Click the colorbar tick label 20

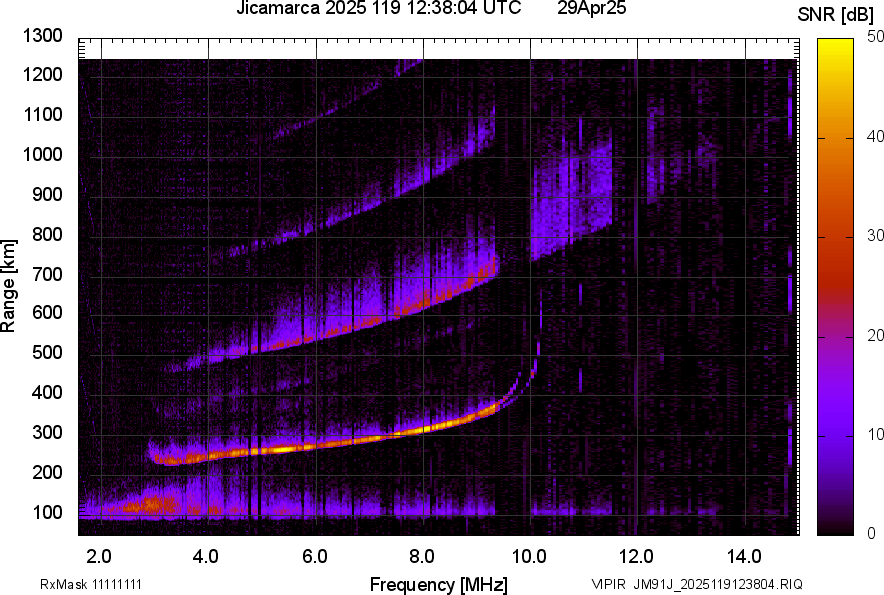875,335
